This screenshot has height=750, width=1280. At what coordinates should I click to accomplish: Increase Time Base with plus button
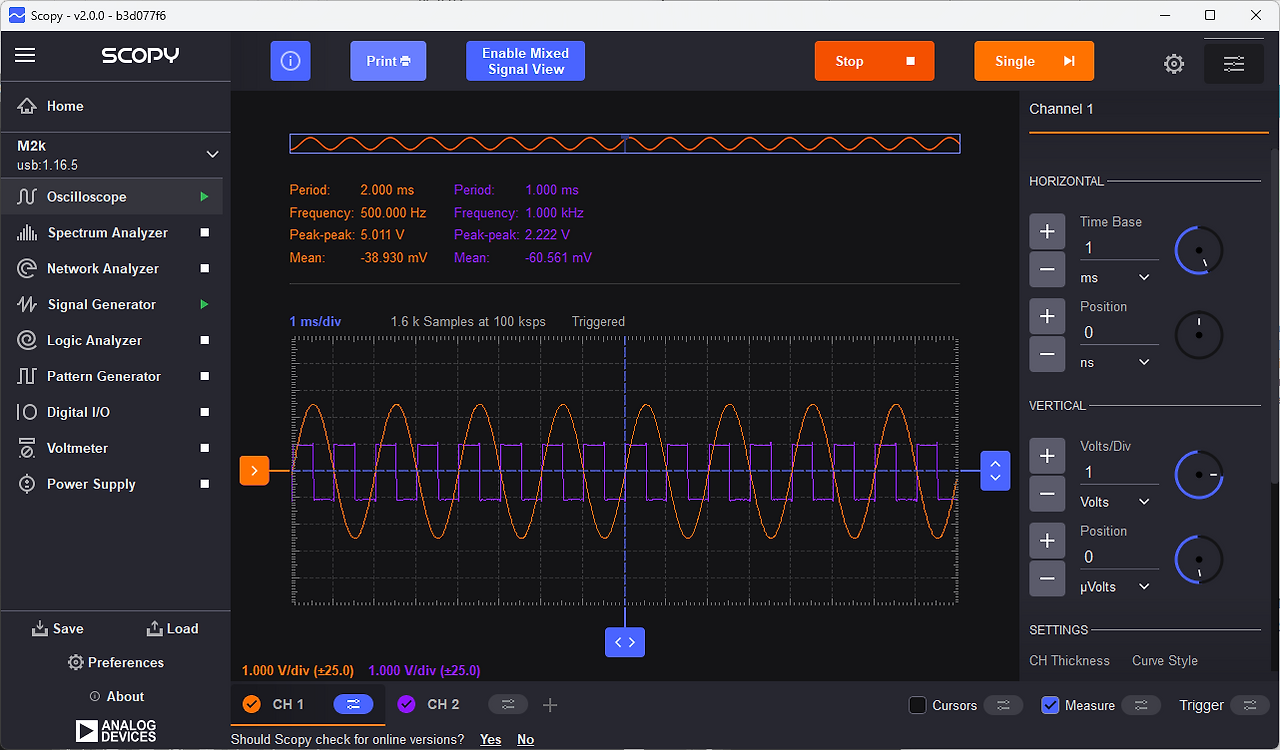tap(1047, 232)
